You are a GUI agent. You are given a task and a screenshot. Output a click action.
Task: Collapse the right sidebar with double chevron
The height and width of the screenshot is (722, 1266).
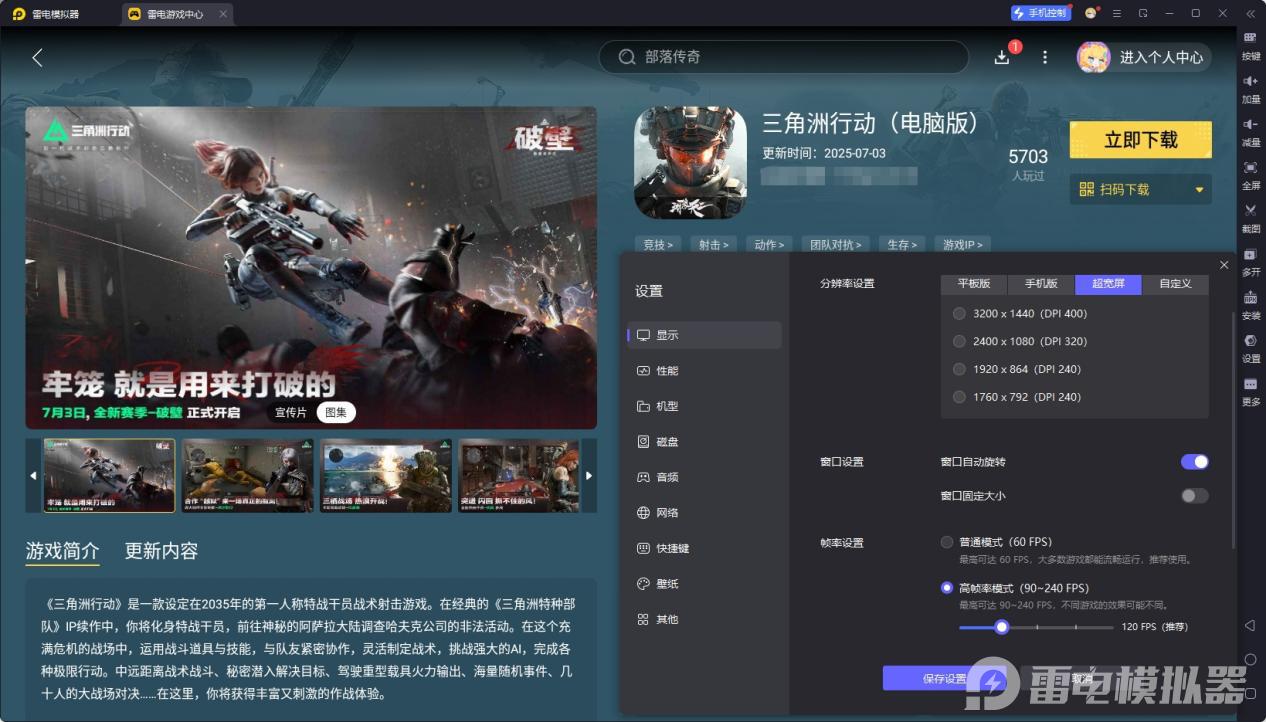pos(1250,13)
